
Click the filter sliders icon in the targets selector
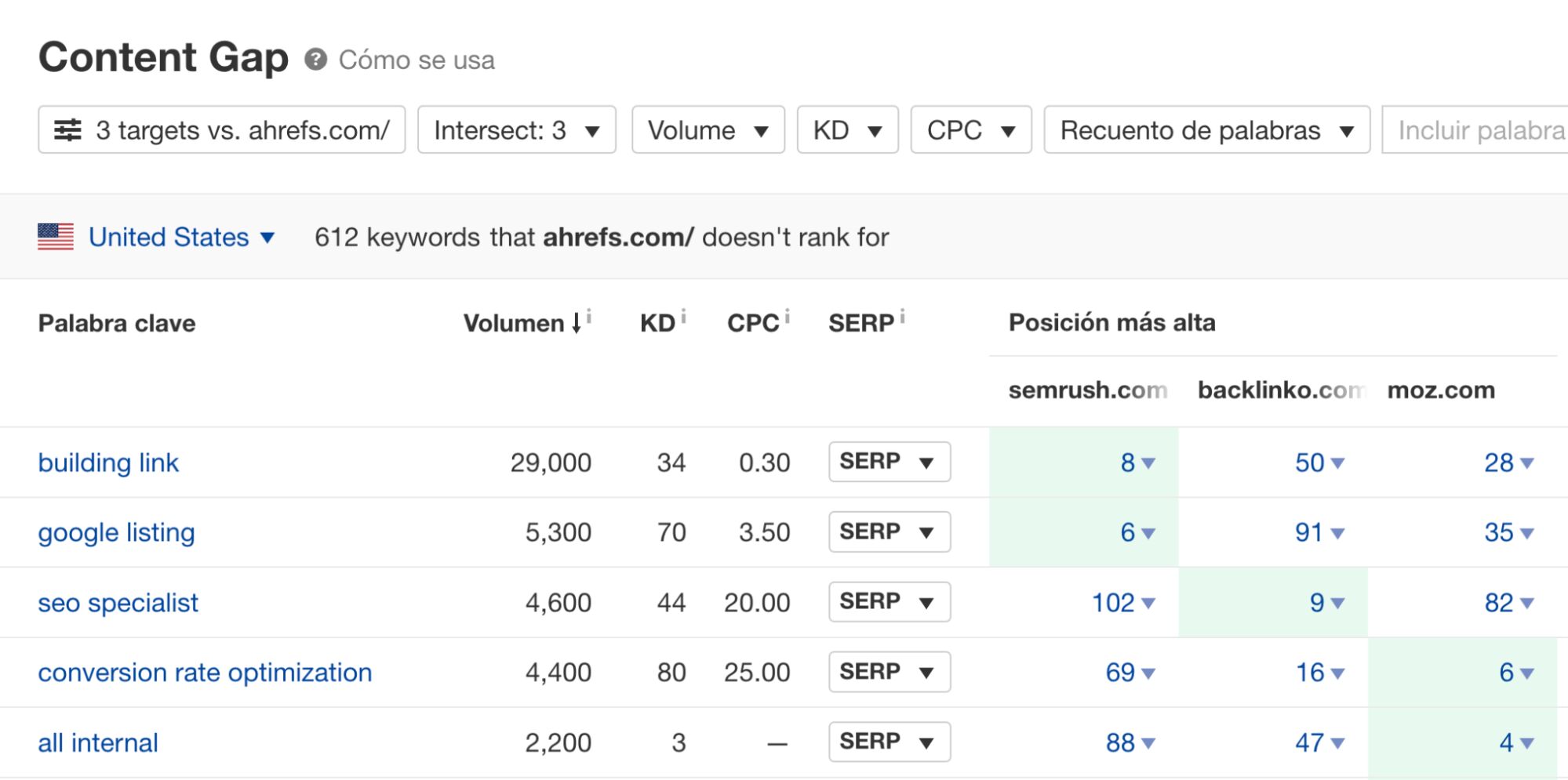coord(69,129)
